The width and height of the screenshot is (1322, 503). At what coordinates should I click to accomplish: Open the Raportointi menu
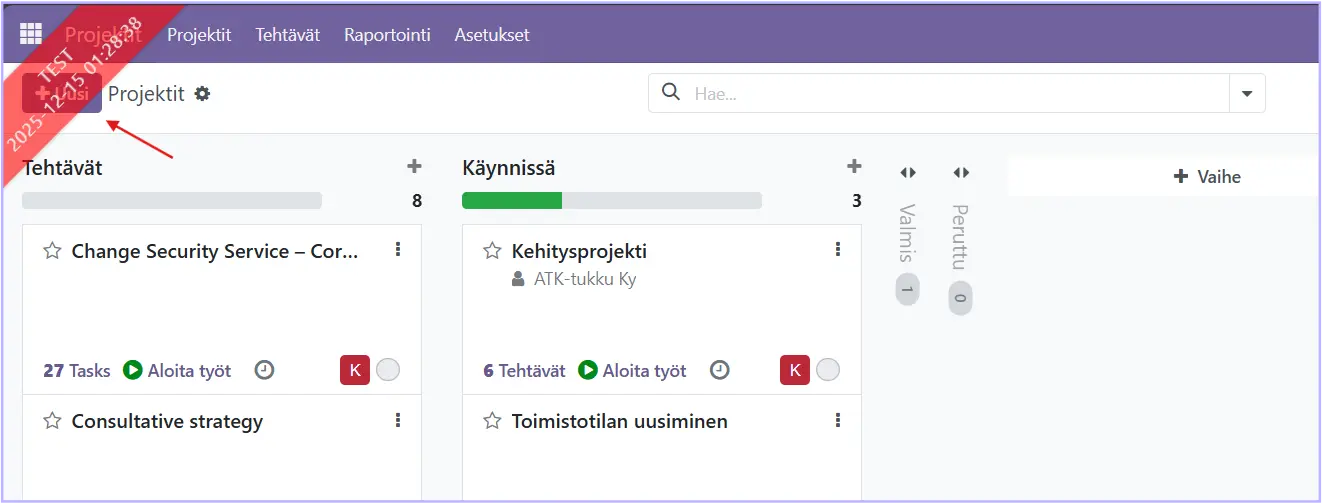(x=387, y=35)
